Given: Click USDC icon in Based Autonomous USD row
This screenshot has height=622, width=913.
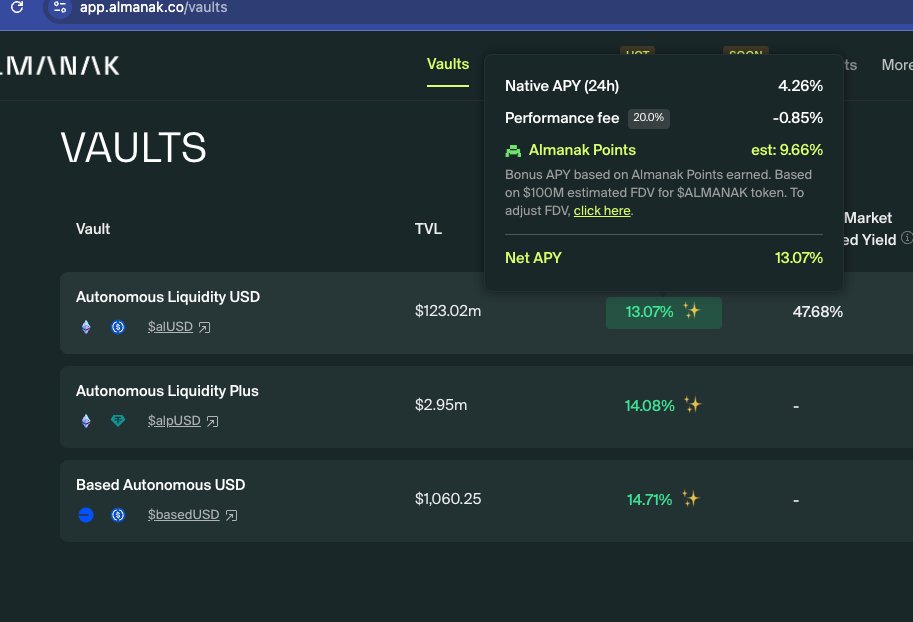Looking at the screenshot, I should [x=118, y=515].
